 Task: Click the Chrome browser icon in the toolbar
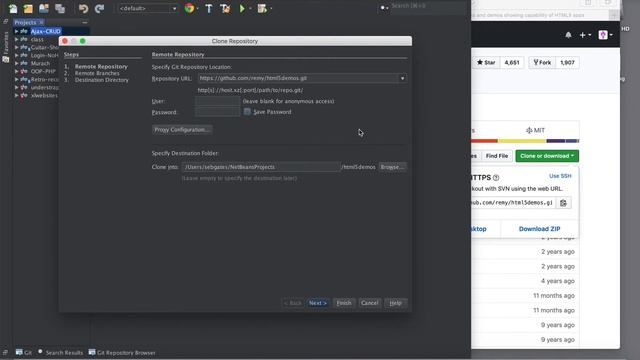click(x=189, y=8)
